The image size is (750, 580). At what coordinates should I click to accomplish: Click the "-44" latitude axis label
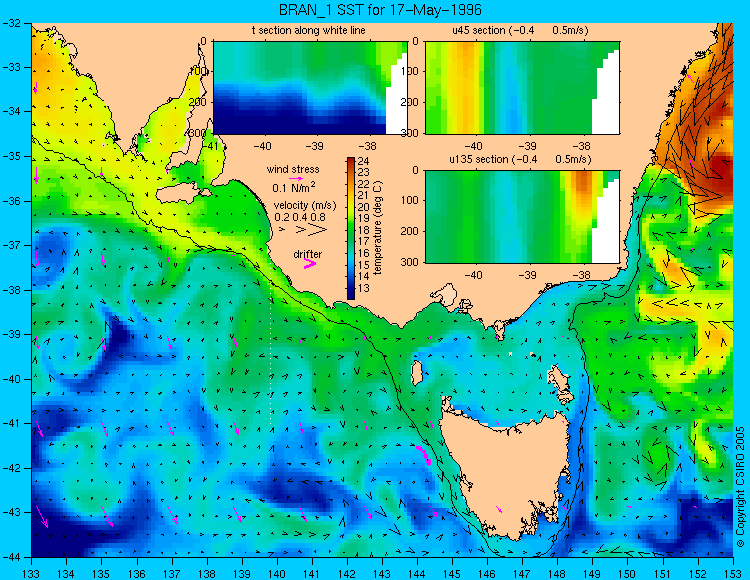click(x=10, y=557)
